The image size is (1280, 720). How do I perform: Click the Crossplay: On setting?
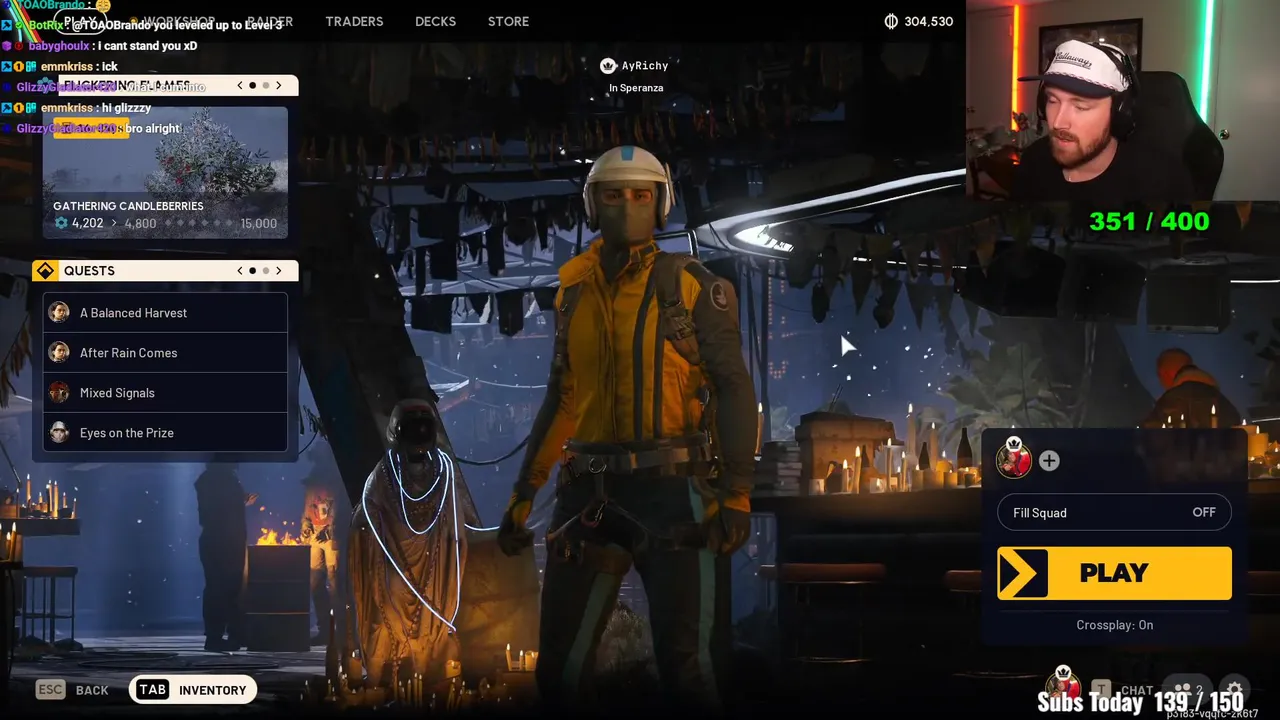pos(1114,625)
